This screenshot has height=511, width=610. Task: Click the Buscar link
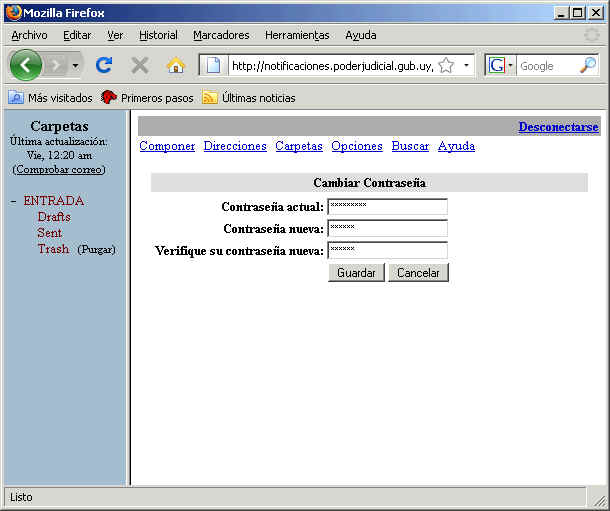410,146
